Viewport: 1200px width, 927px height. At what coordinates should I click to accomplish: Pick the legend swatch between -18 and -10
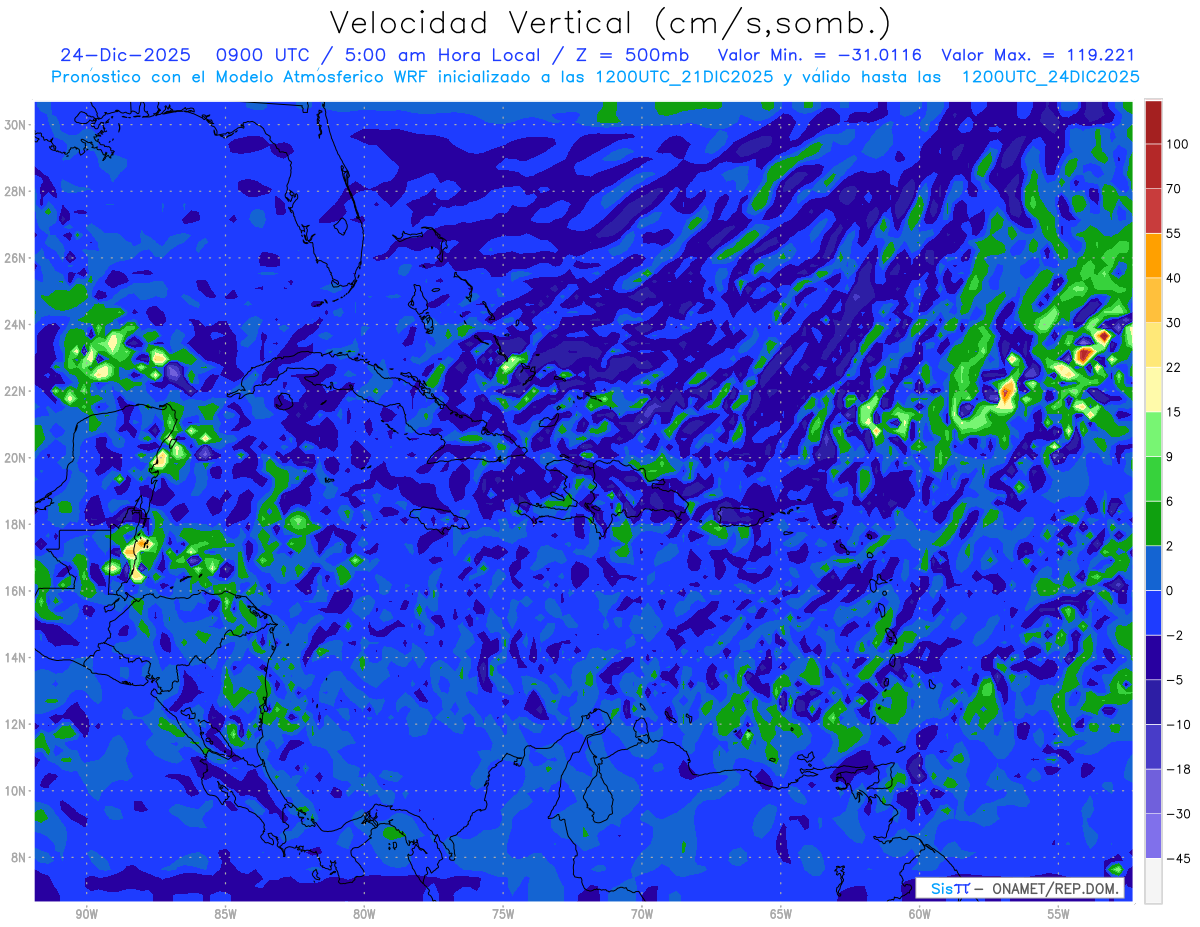tap(1153, 746)
